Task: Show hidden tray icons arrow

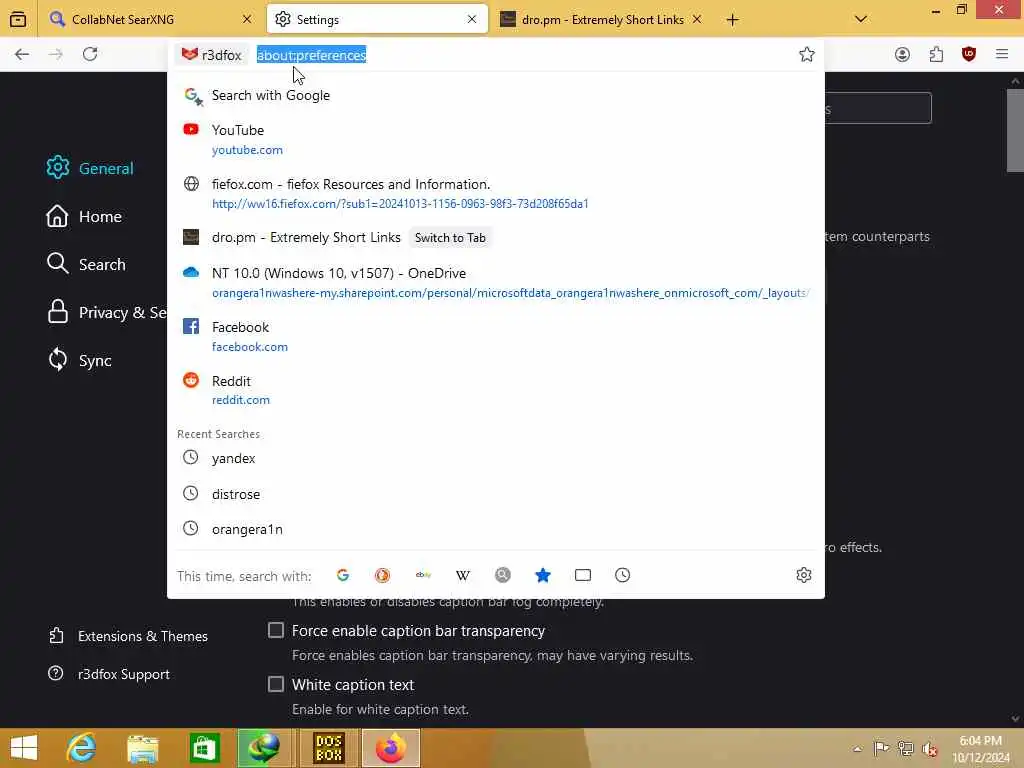Action: pos(857,748)
